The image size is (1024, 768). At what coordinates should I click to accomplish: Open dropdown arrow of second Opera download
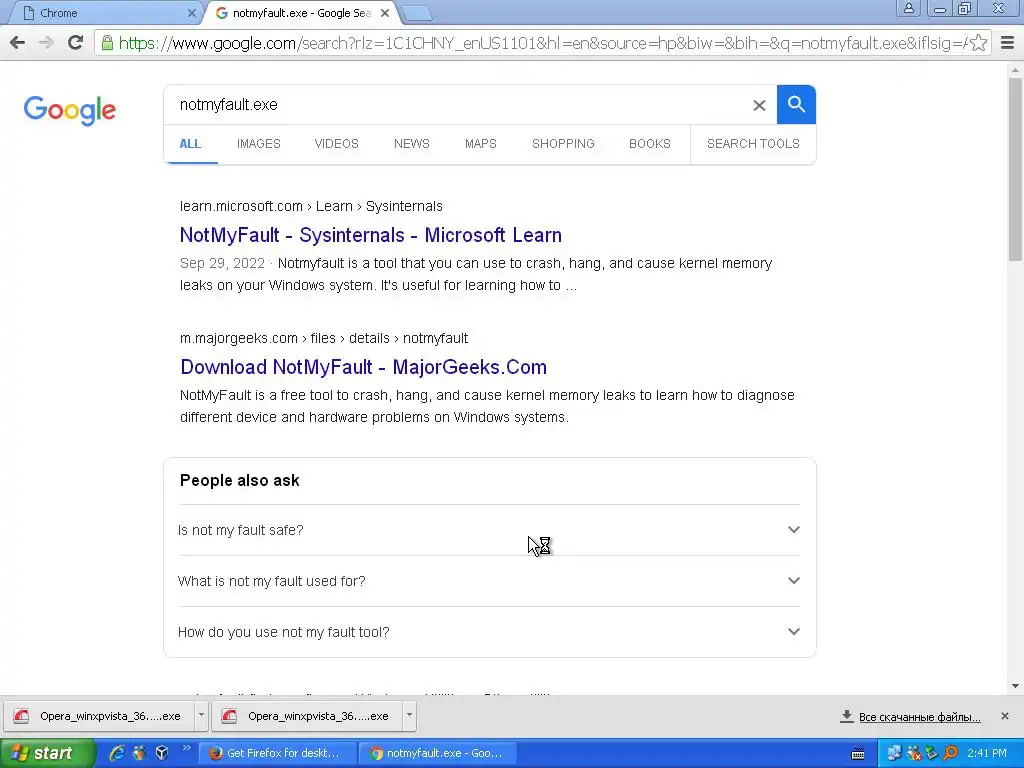[x=409, y=716]
